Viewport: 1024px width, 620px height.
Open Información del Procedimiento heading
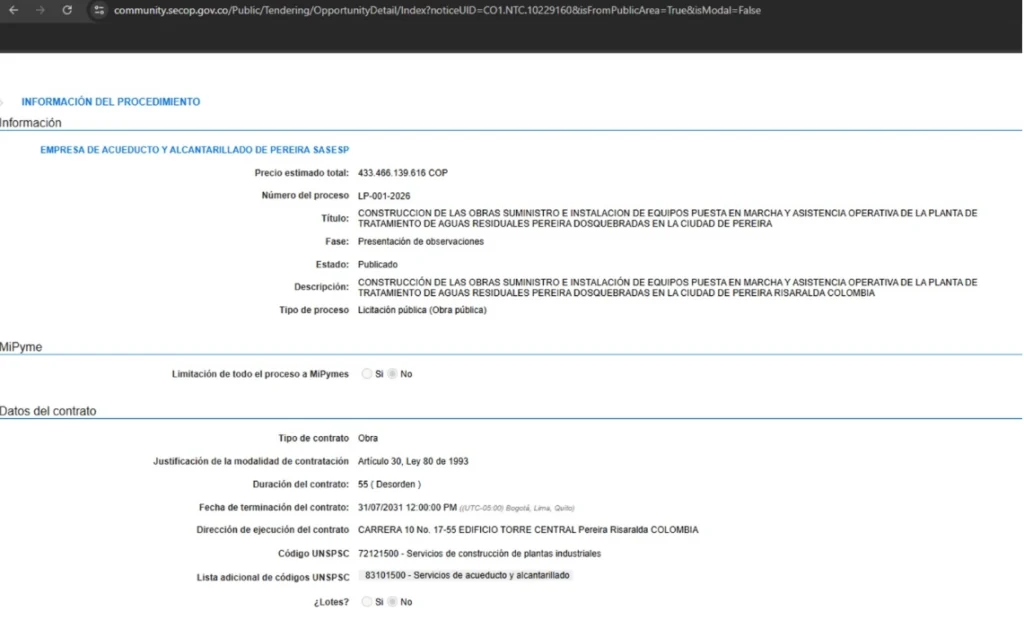tap(110, 102)
